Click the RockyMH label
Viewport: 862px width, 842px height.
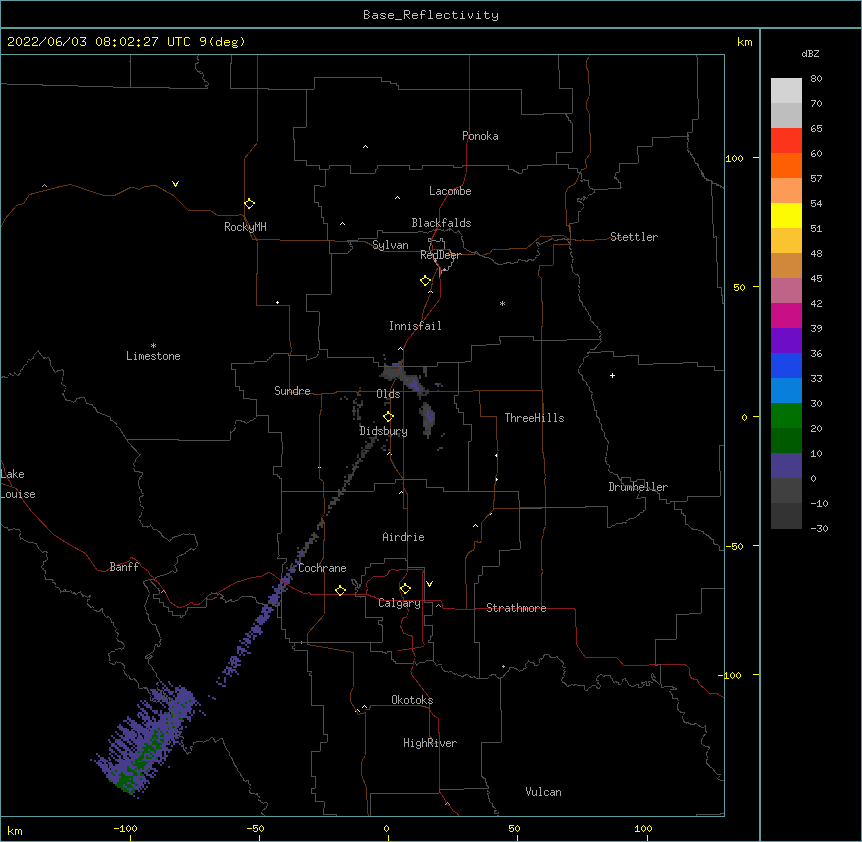tap(245, 227)
